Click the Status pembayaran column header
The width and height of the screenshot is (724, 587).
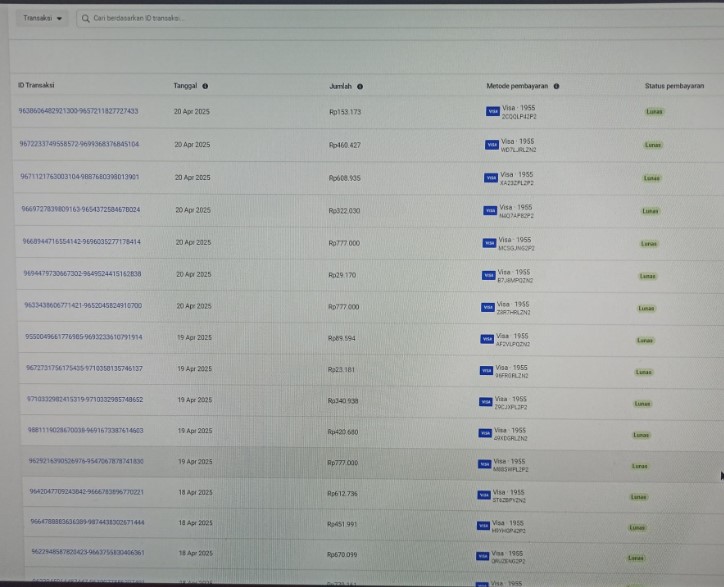pyautogui.click(x=674, y=86)
